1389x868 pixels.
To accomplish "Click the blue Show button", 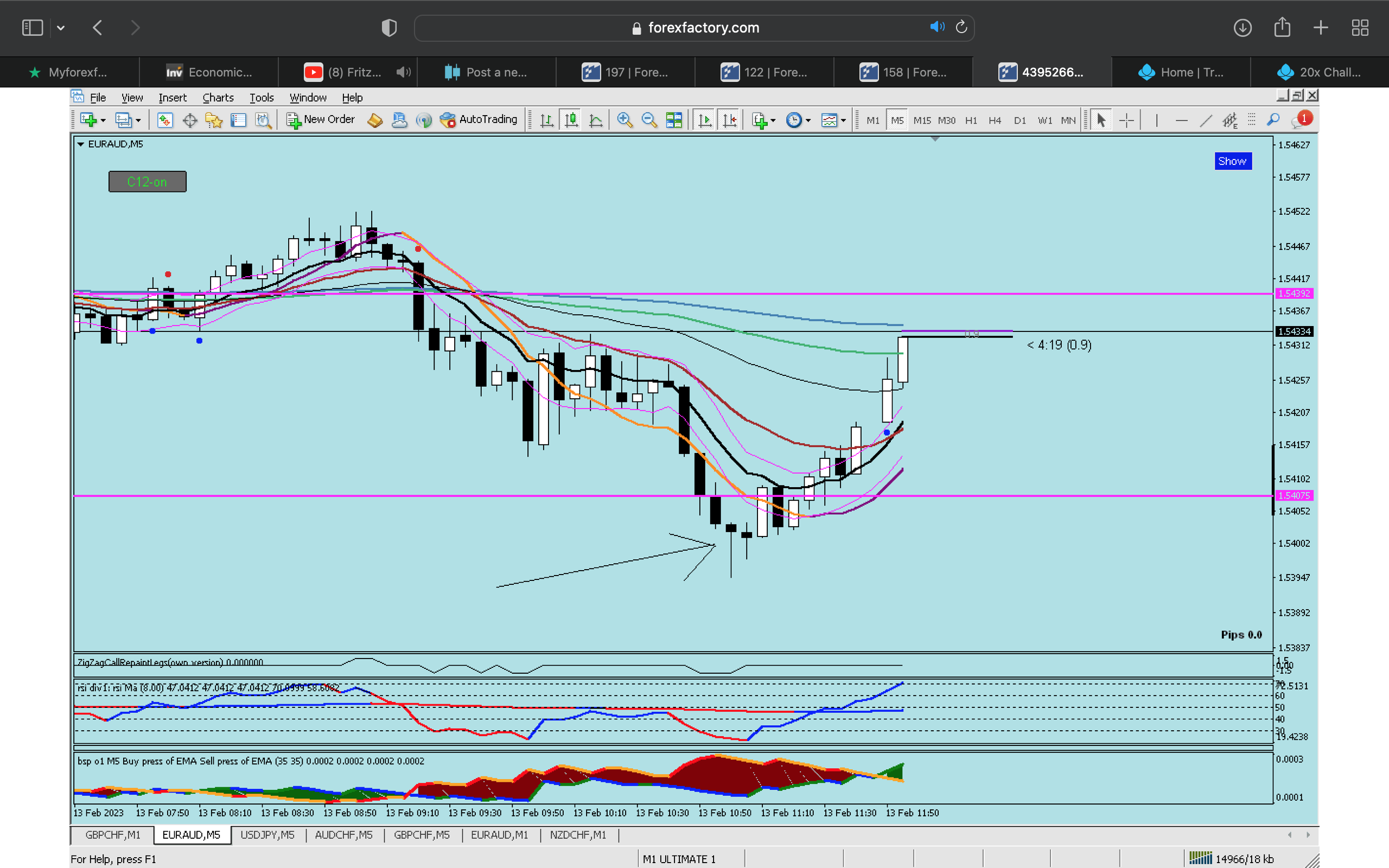I will 1232,161.
